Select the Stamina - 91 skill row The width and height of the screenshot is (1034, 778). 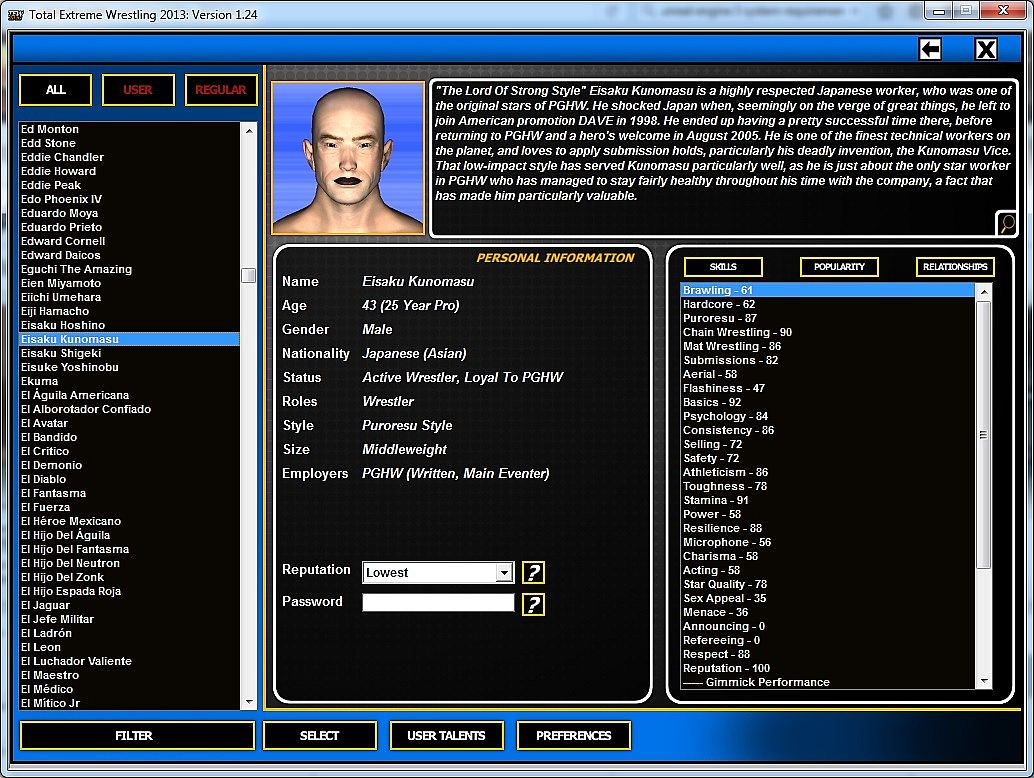tap(828, 500)
